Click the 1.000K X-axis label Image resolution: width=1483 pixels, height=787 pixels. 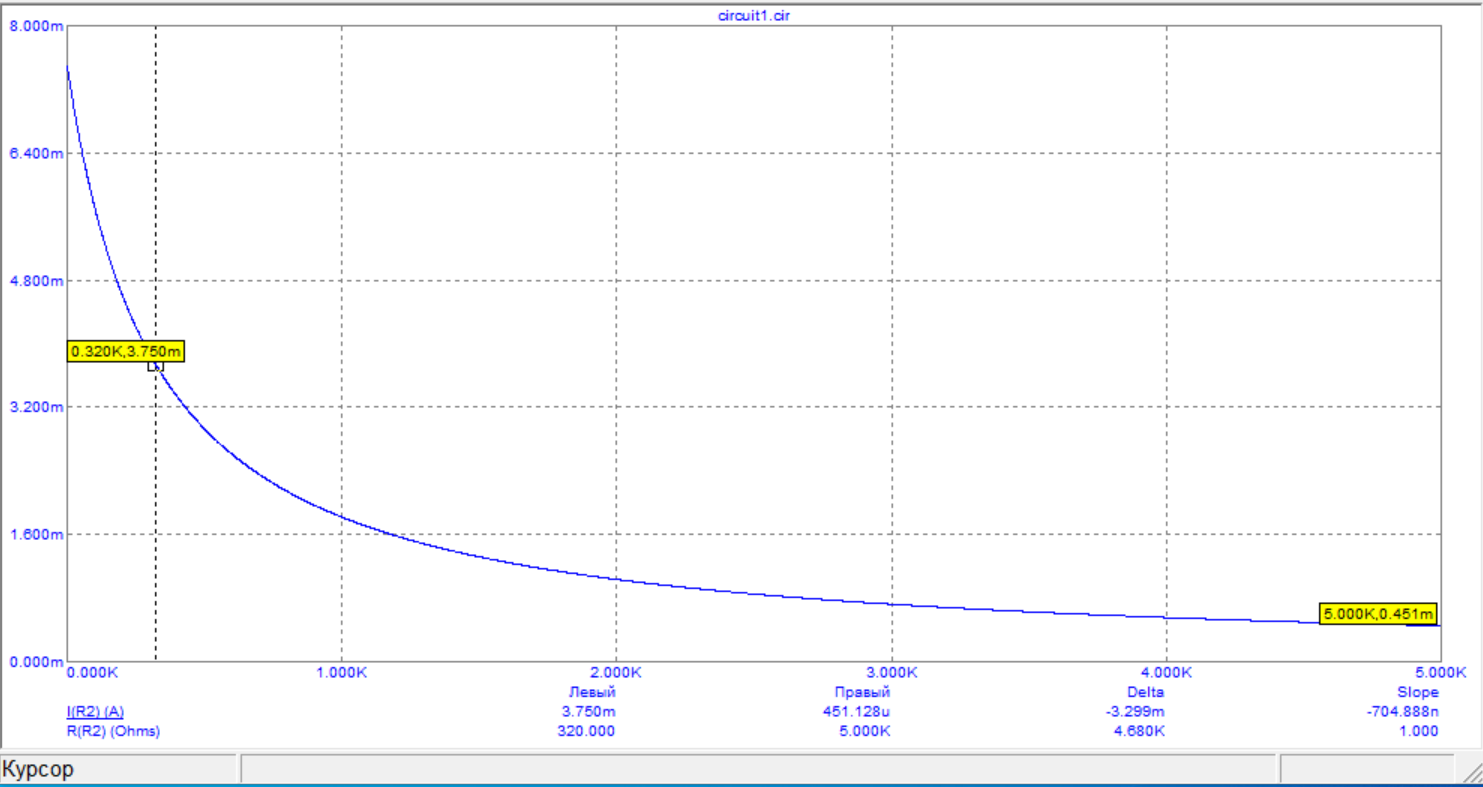342,672
